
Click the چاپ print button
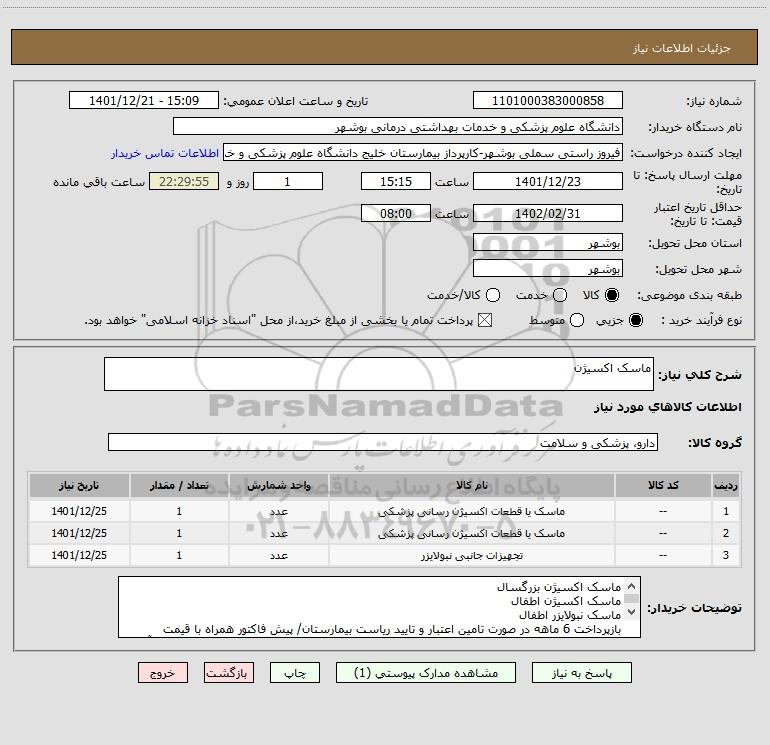point(295,673)
